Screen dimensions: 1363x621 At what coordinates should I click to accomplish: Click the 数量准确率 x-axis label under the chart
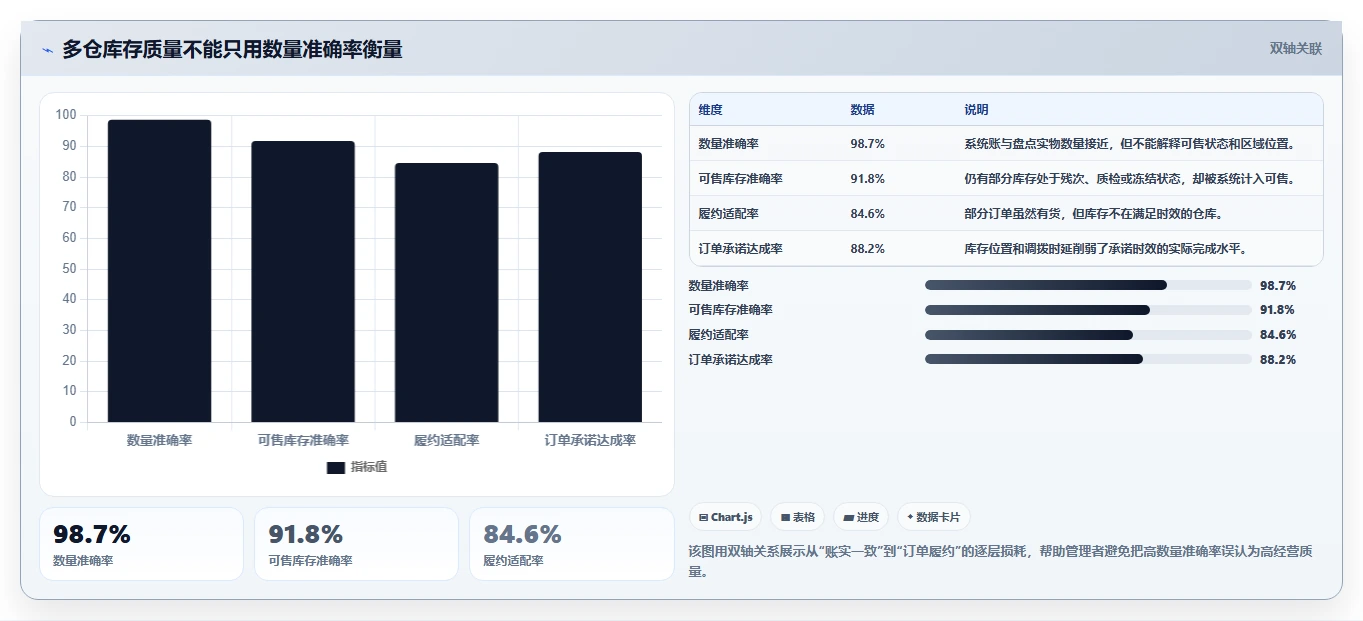[160, 440]
